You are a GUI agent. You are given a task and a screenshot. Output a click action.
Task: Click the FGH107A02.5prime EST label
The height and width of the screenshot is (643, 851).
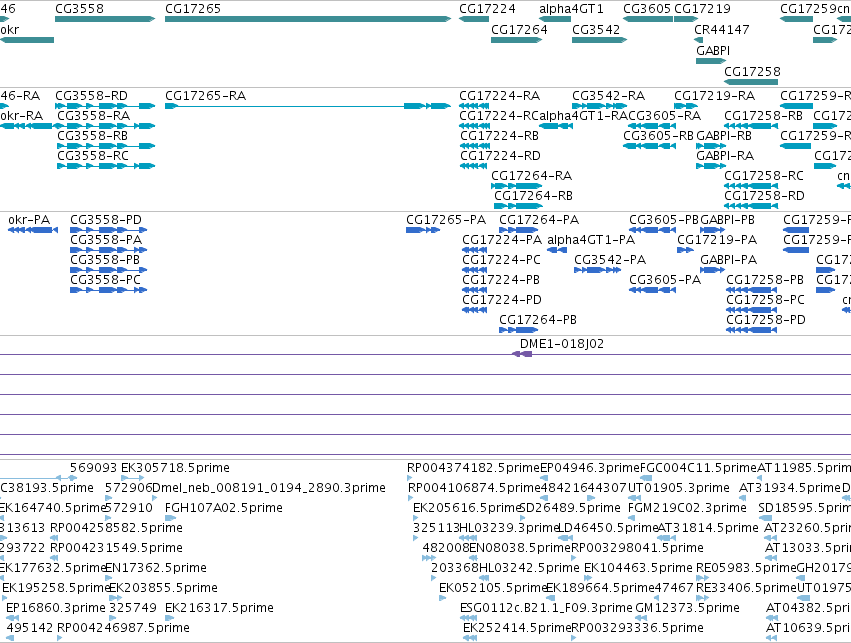click(x=224, y=508)
